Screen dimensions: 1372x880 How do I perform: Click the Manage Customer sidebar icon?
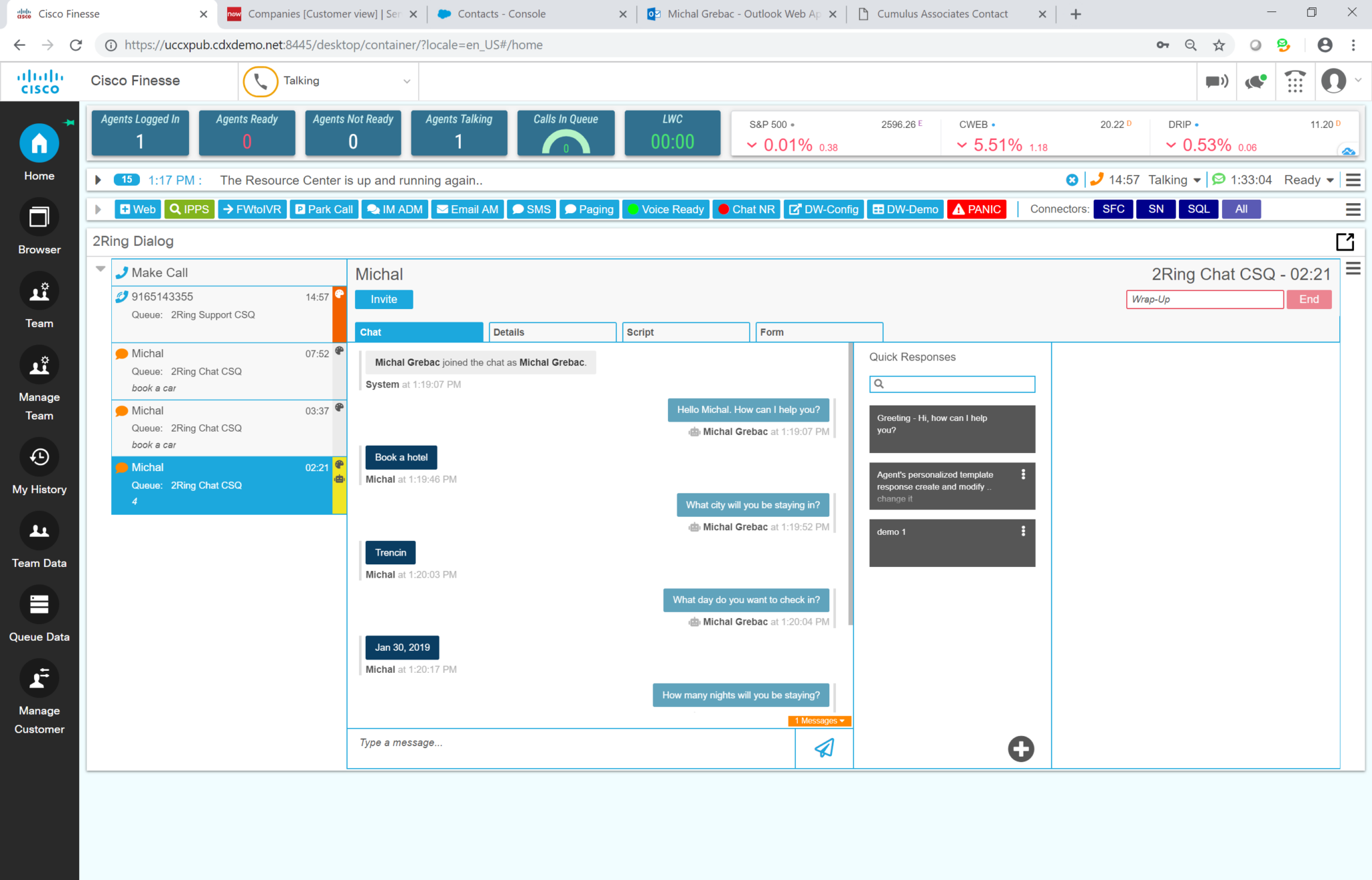[x=39, y=678]
